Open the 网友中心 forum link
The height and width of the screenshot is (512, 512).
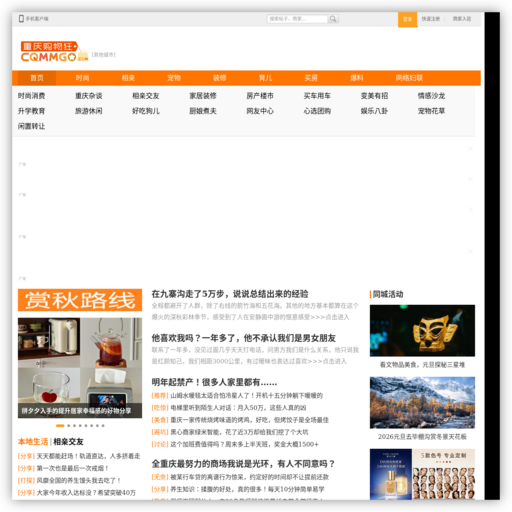tap(260, 111)
